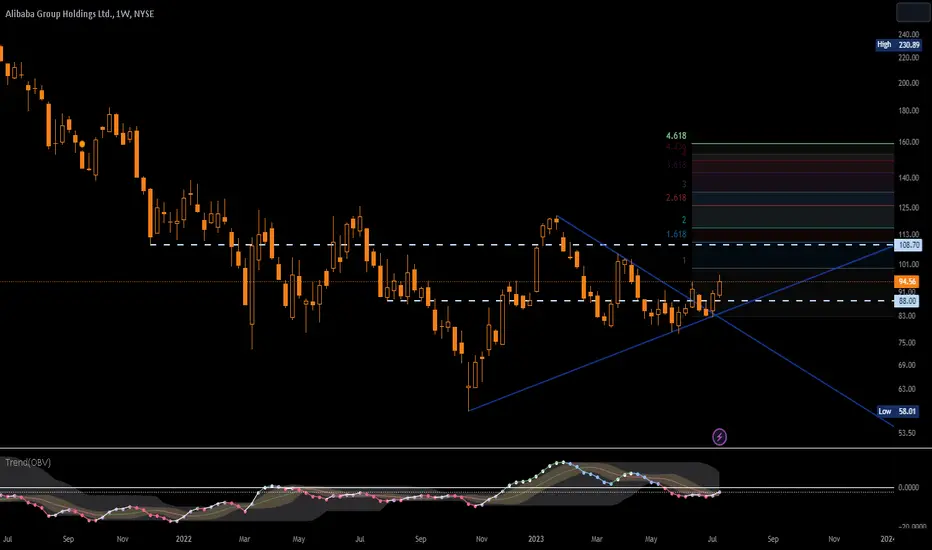Click the 240.00 price axis label
The width and height of the screenshot is (932, 550).
[x=908, y=34]
